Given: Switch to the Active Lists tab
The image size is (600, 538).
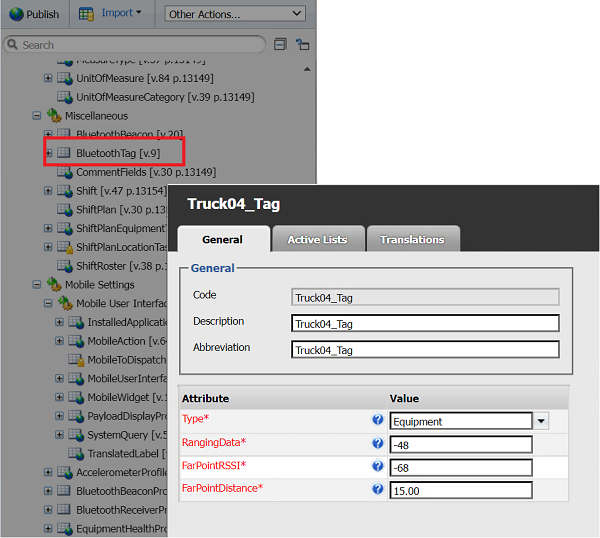Looking at the screenshot, I should click(x=318, y=239).
